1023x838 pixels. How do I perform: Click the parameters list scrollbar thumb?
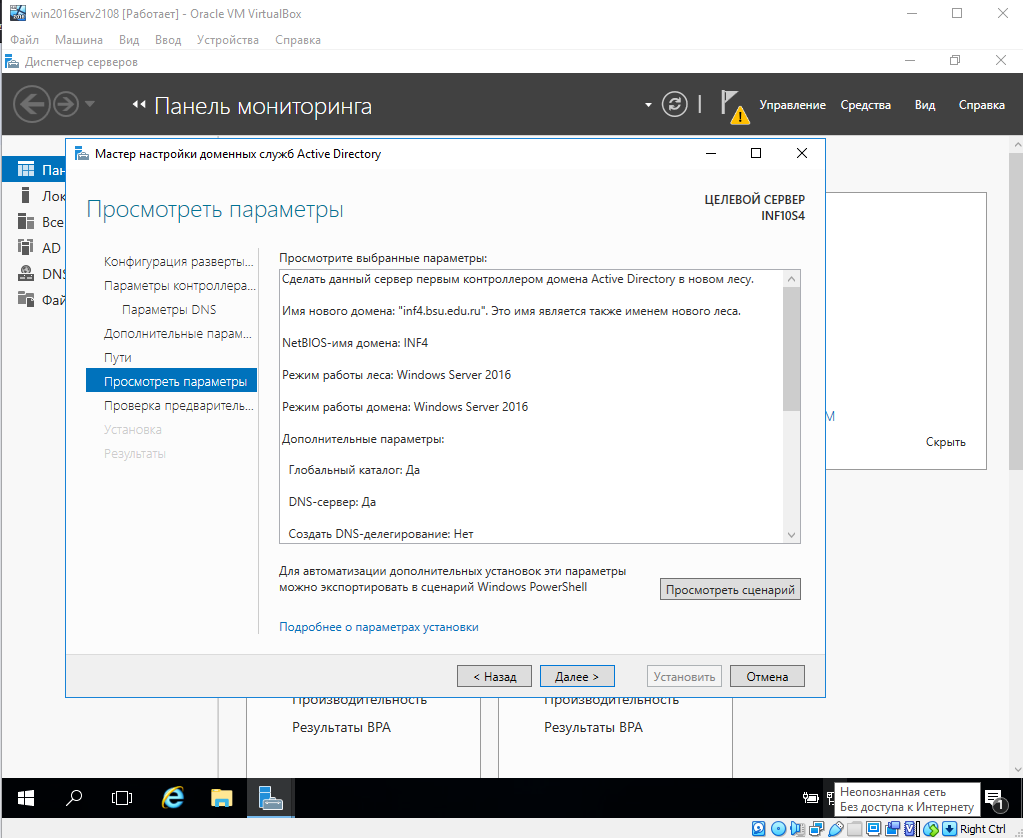click(x=791, y=349)
